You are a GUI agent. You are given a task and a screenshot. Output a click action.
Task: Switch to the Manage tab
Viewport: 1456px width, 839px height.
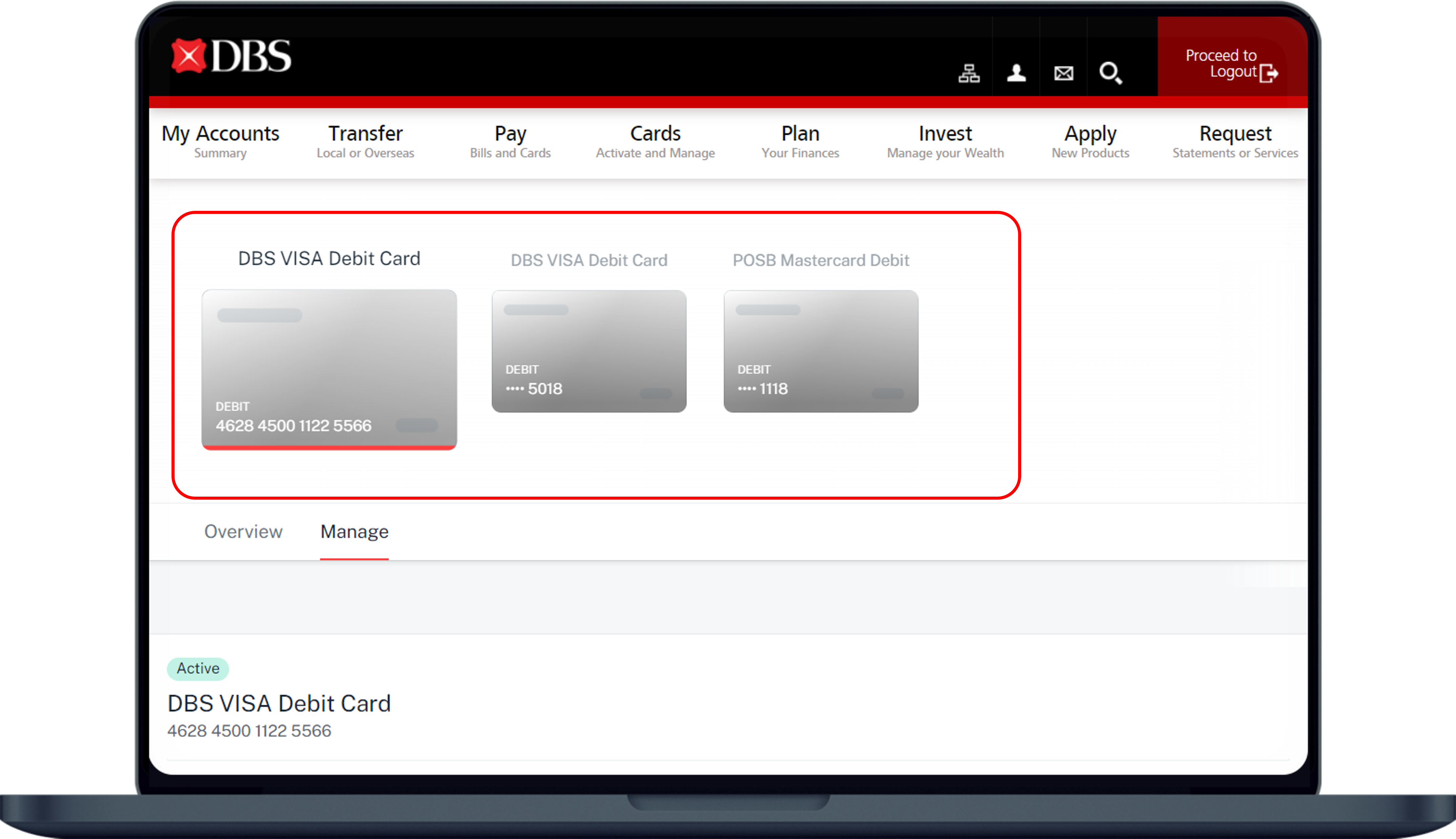pyautogui.click(x=354, y=531)
